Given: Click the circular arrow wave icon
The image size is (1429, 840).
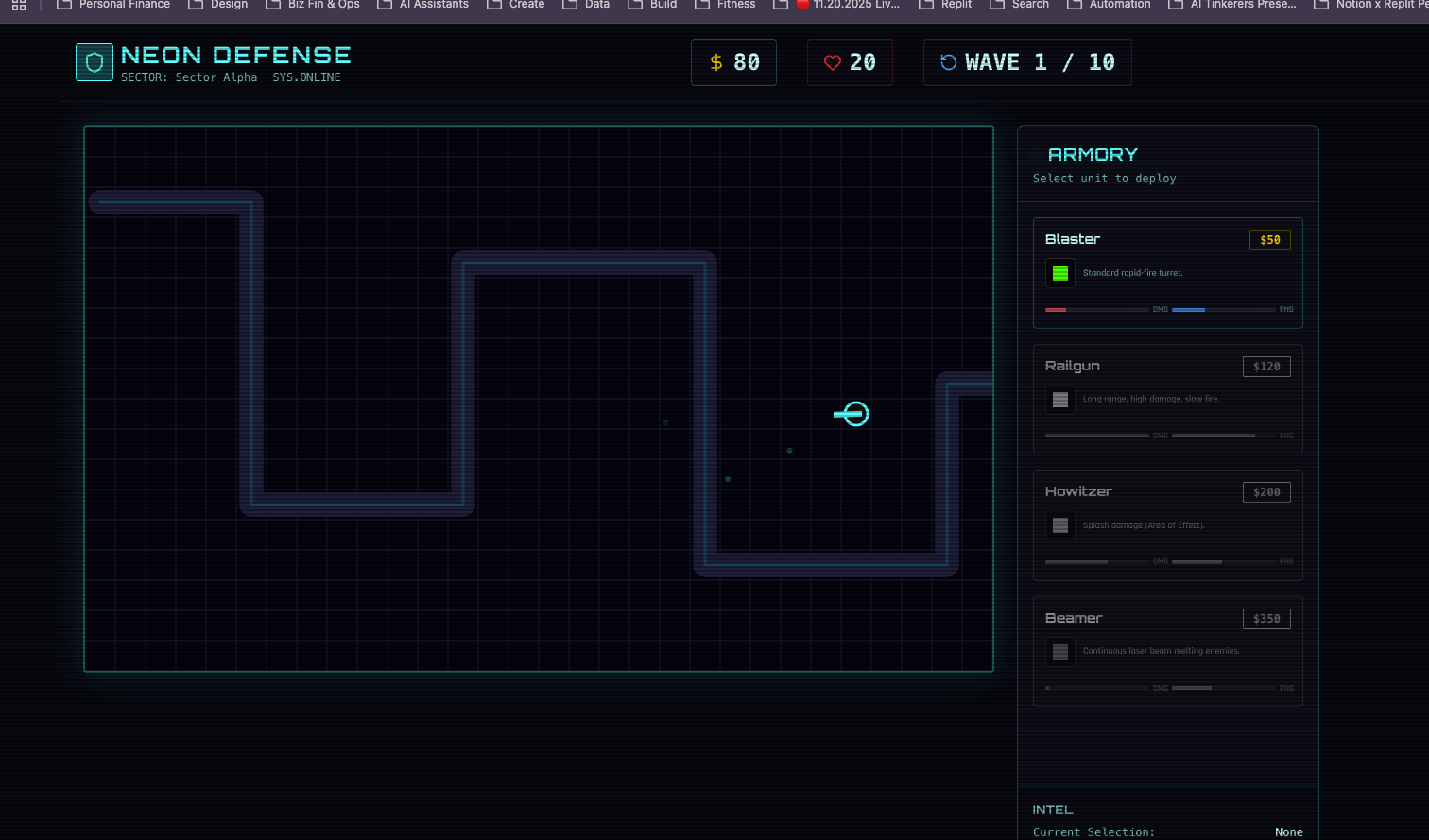Looking at the screenshot, I should pos(948,62).
